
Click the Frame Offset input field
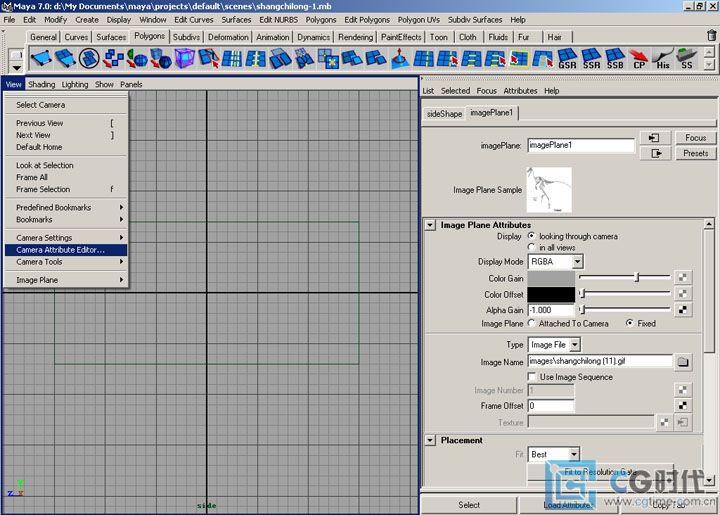coord(551,406)
